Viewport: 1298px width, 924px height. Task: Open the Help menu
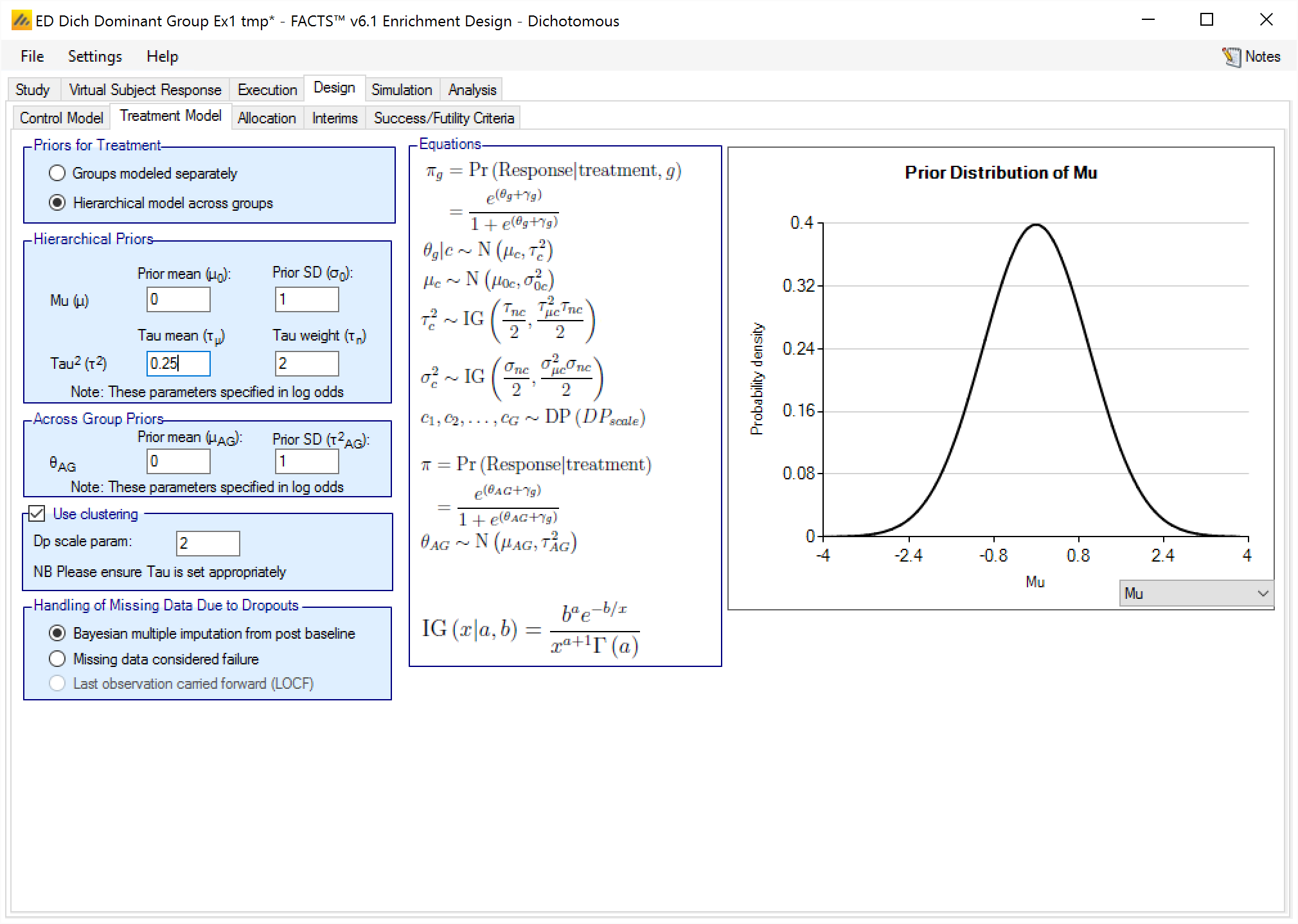[162, 57]
